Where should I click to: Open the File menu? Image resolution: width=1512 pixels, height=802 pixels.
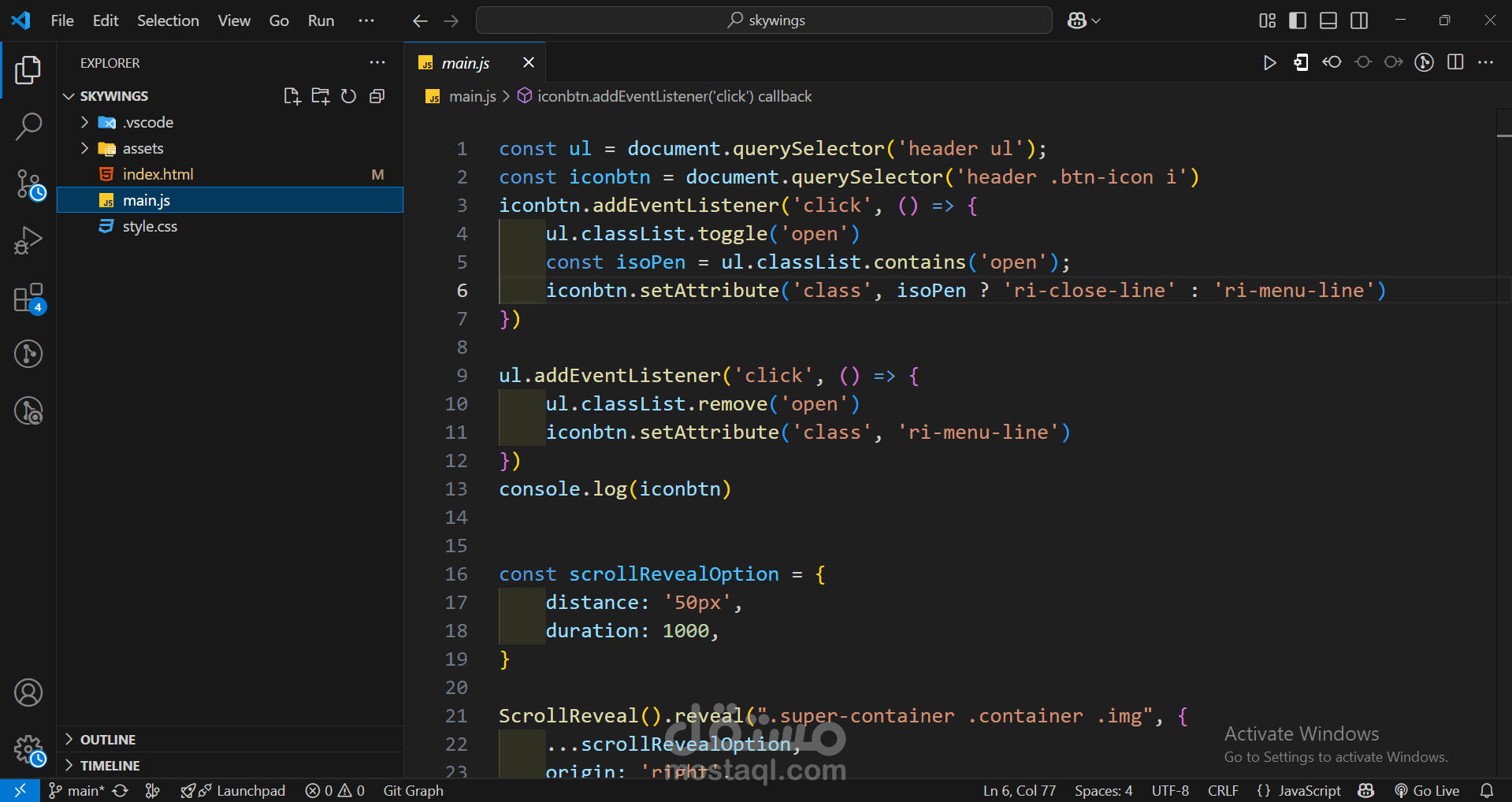point(62,20)
